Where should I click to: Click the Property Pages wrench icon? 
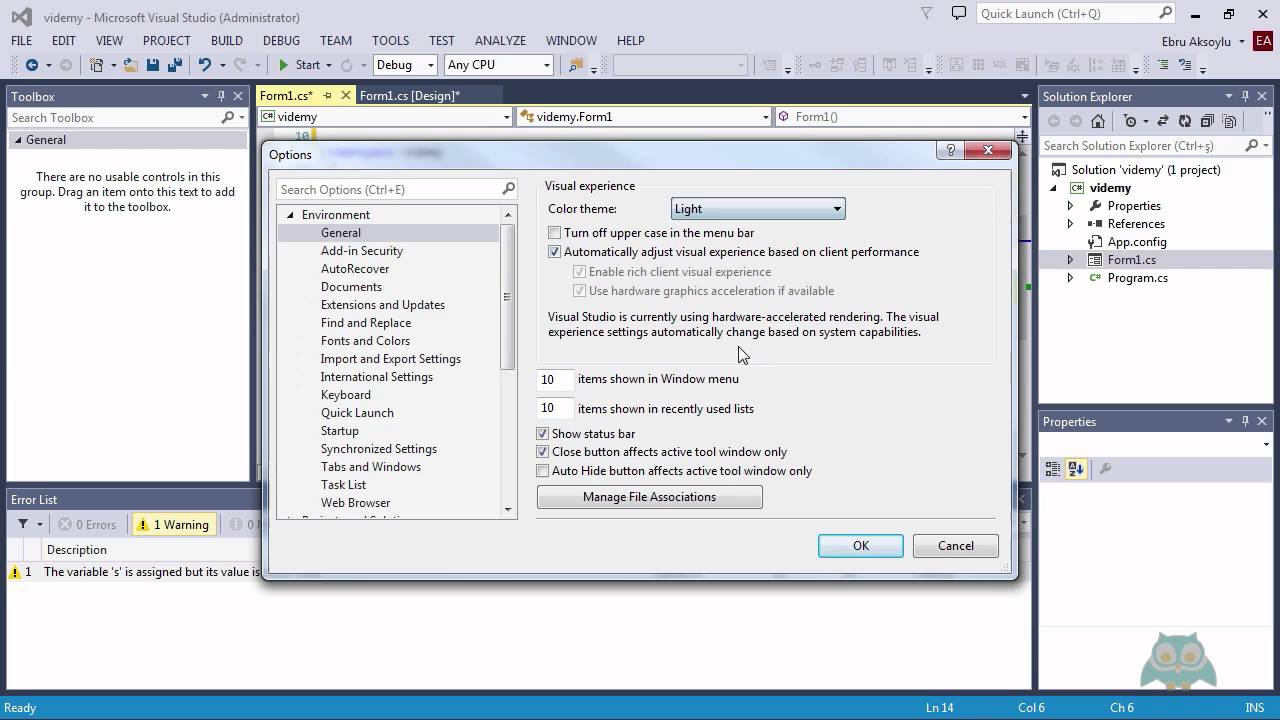(x=1105, y=468)
